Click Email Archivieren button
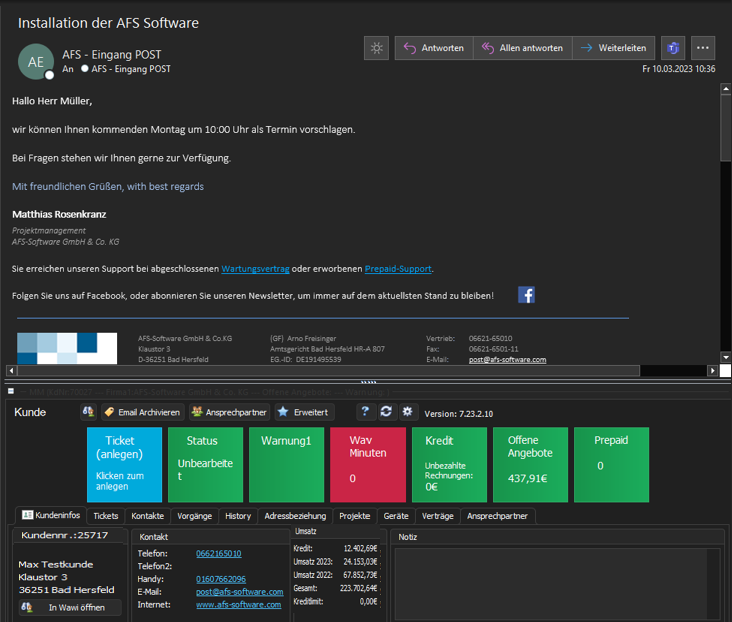The height and width of the screenshot is (622, 732). pyautogui.click(x=143, y=412)
